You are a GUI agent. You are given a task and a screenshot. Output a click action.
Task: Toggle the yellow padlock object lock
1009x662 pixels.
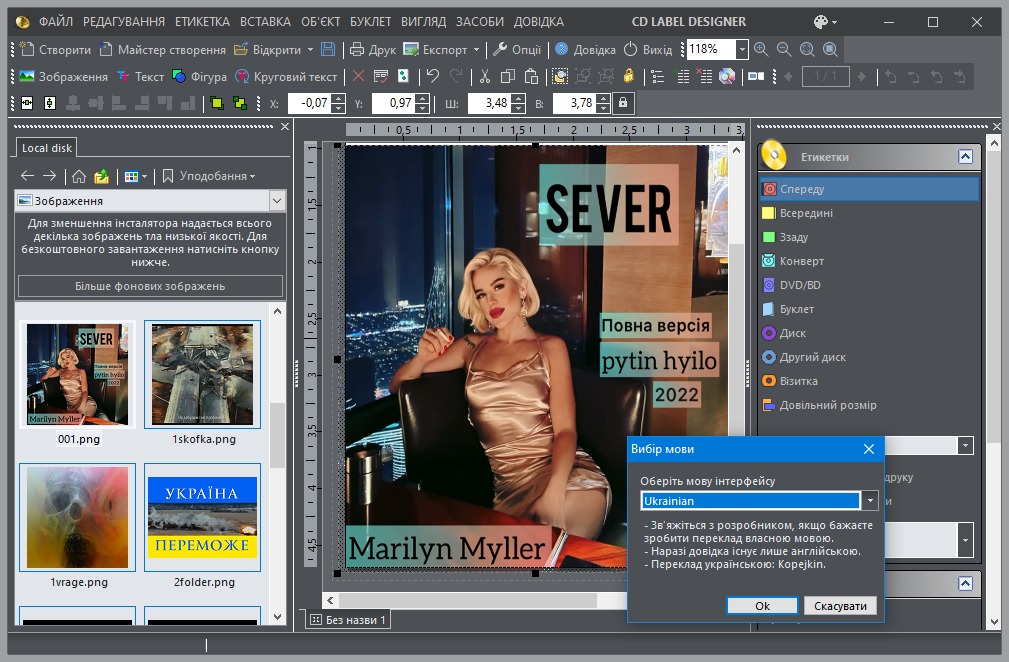coord(628,77)
